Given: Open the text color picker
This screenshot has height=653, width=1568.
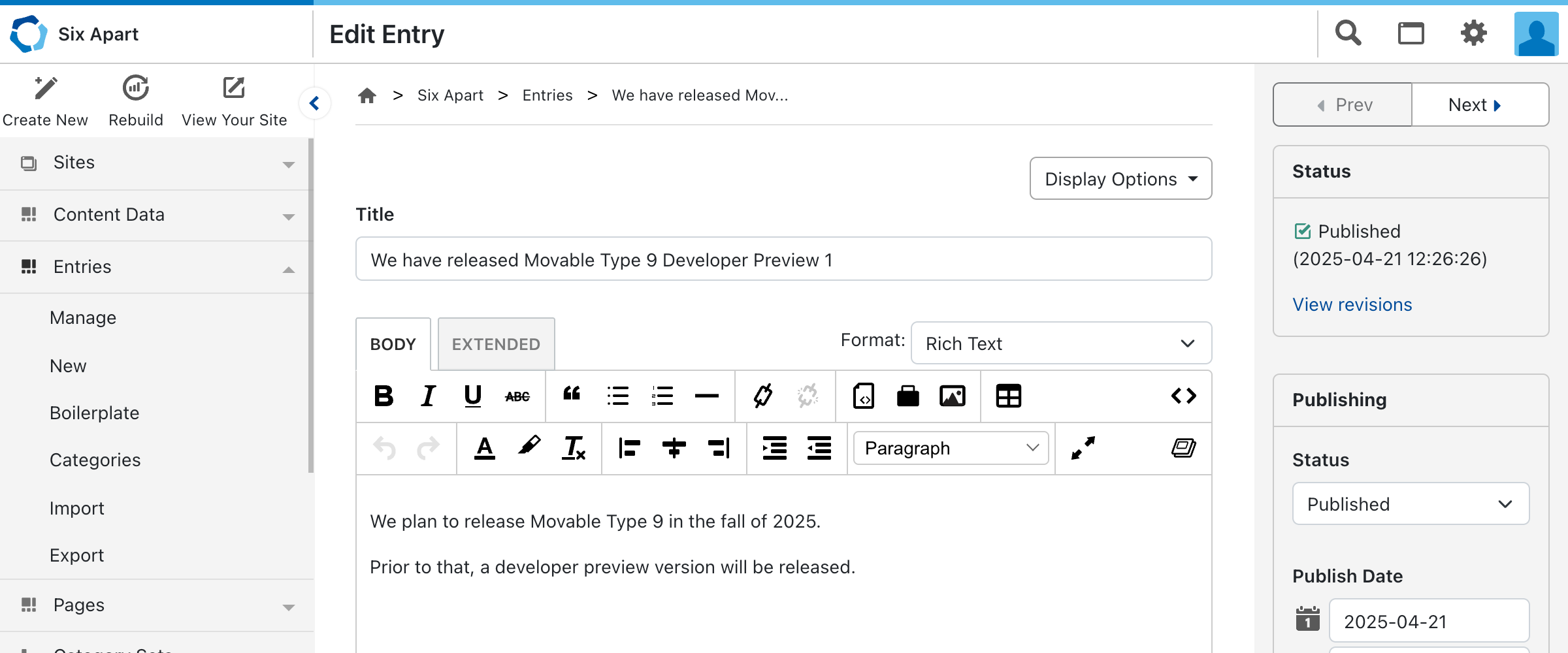Looking at the screenshot, I should [x=484, y=448].
